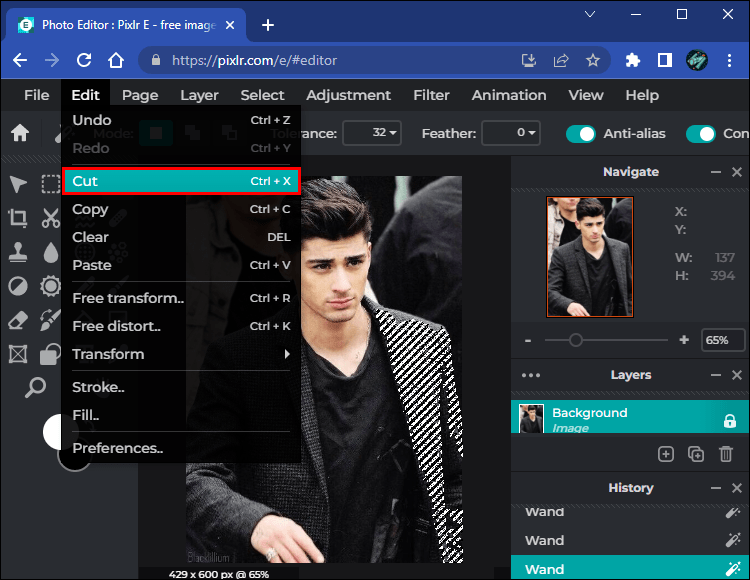Open the Filter menu
The height and width of the screenshot is (580, 750).
[x=431, y=95]
